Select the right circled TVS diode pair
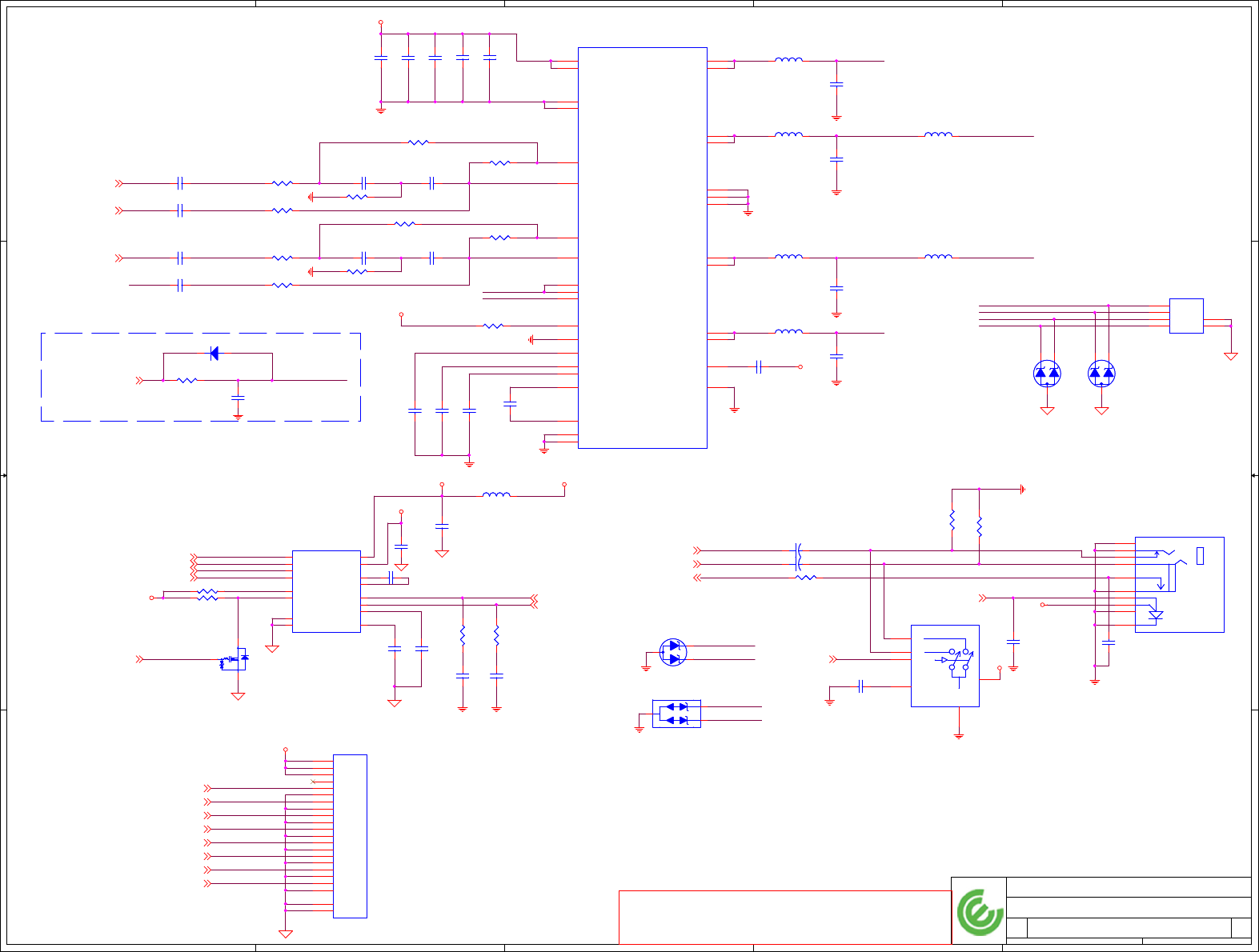The width and height of the screenshot is (1259, 952). [1101, 374]
